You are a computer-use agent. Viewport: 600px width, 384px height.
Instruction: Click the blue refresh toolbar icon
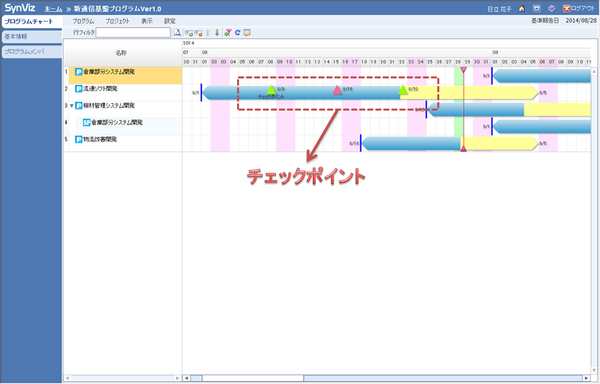tap(237, 33)
